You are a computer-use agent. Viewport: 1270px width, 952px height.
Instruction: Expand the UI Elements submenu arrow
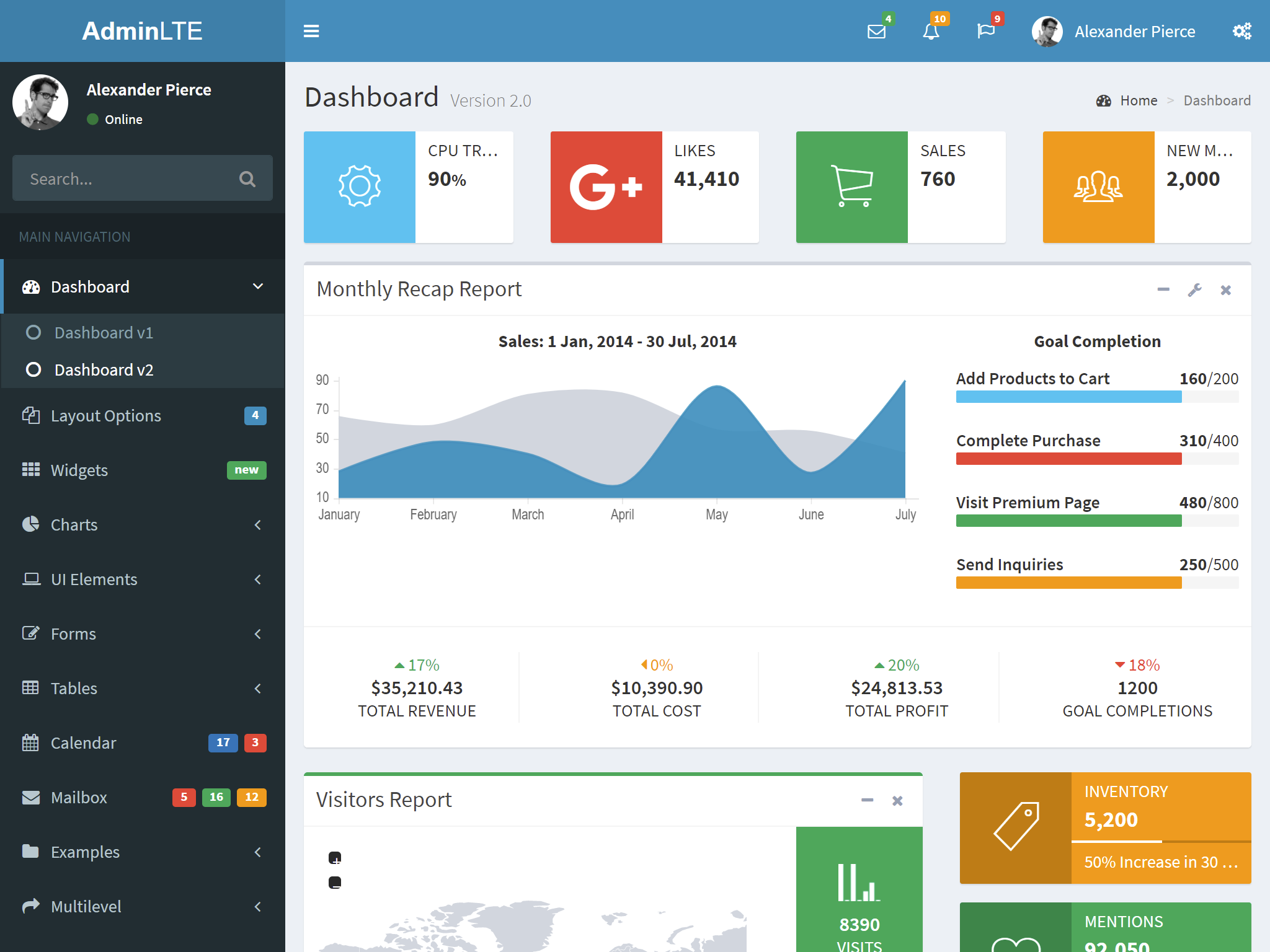[x=258, y=579]
